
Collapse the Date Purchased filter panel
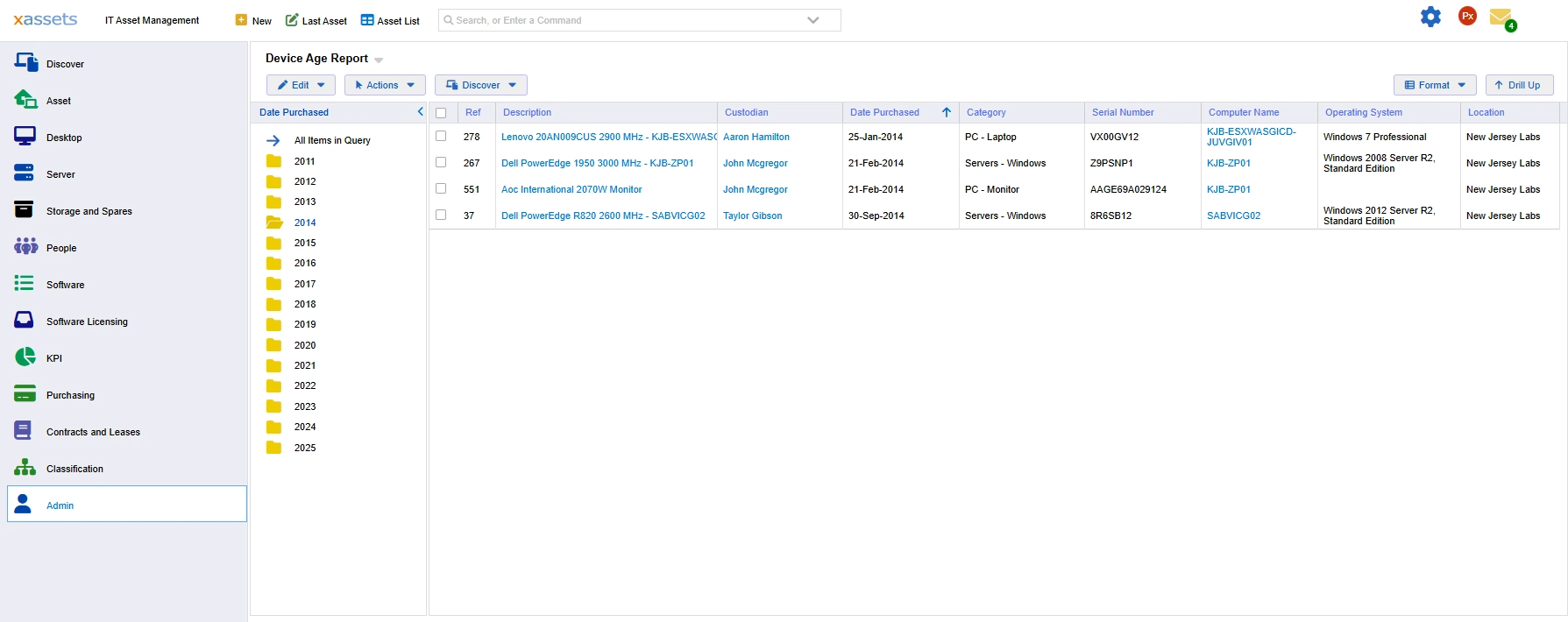[x=420, y=112]
